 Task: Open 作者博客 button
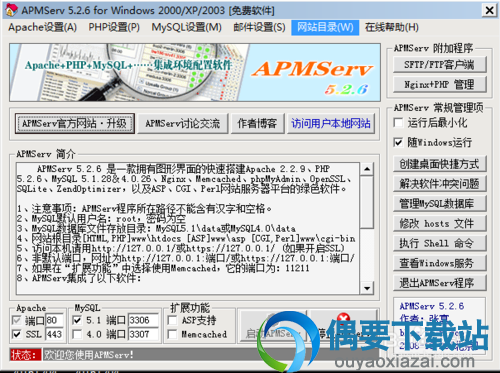tap(257, 124)
